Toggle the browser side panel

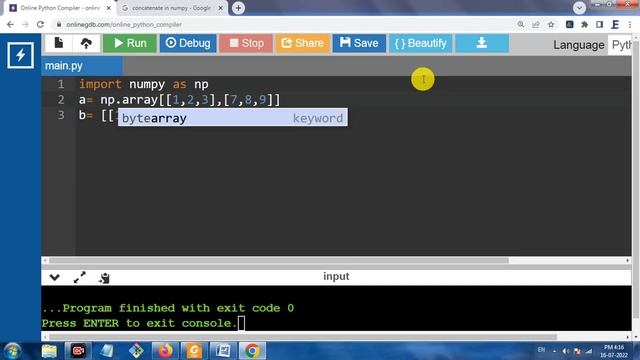click(600, 24)
